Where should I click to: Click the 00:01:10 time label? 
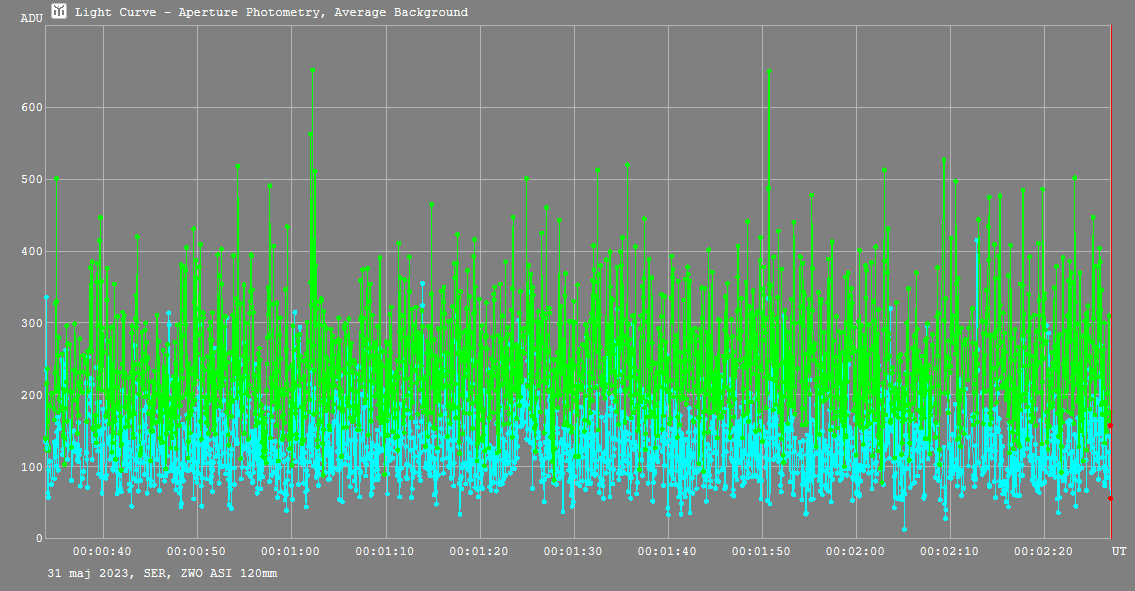point(384,551)
